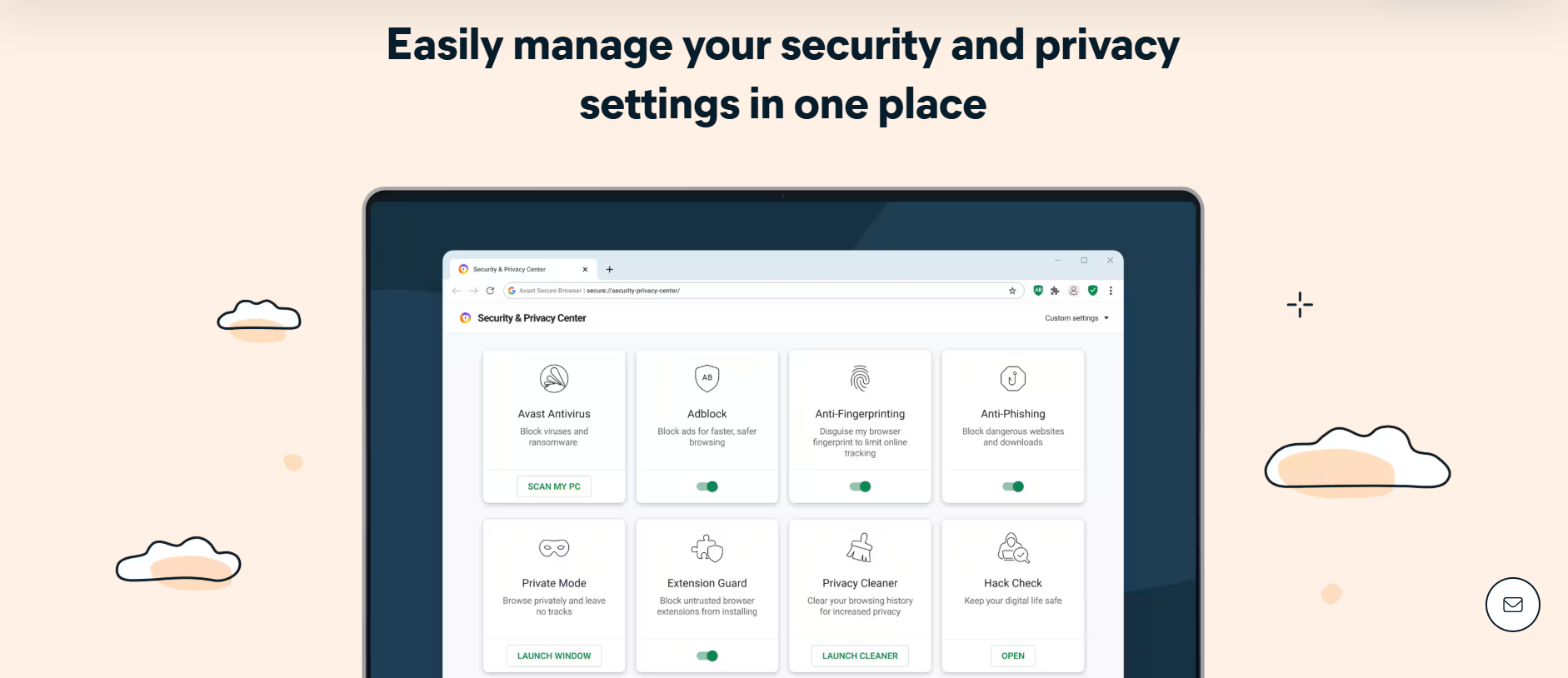1568x678 pixels.
Task: Click the 'Extension Guard' card title
Action: [x=707, y=583]
